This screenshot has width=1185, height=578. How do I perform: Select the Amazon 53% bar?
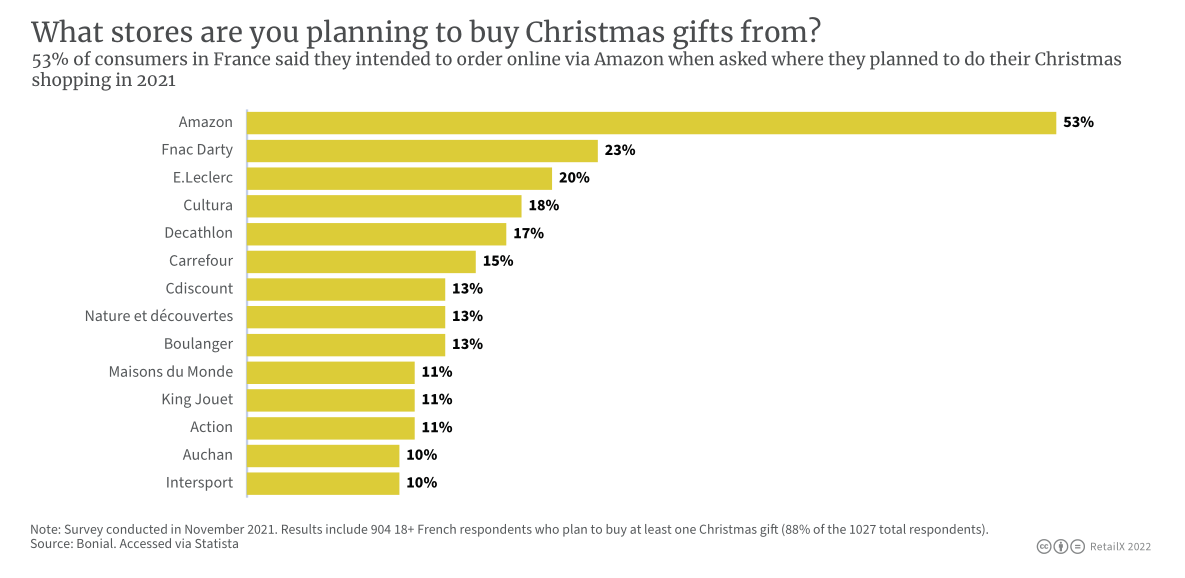pos(651,122)
